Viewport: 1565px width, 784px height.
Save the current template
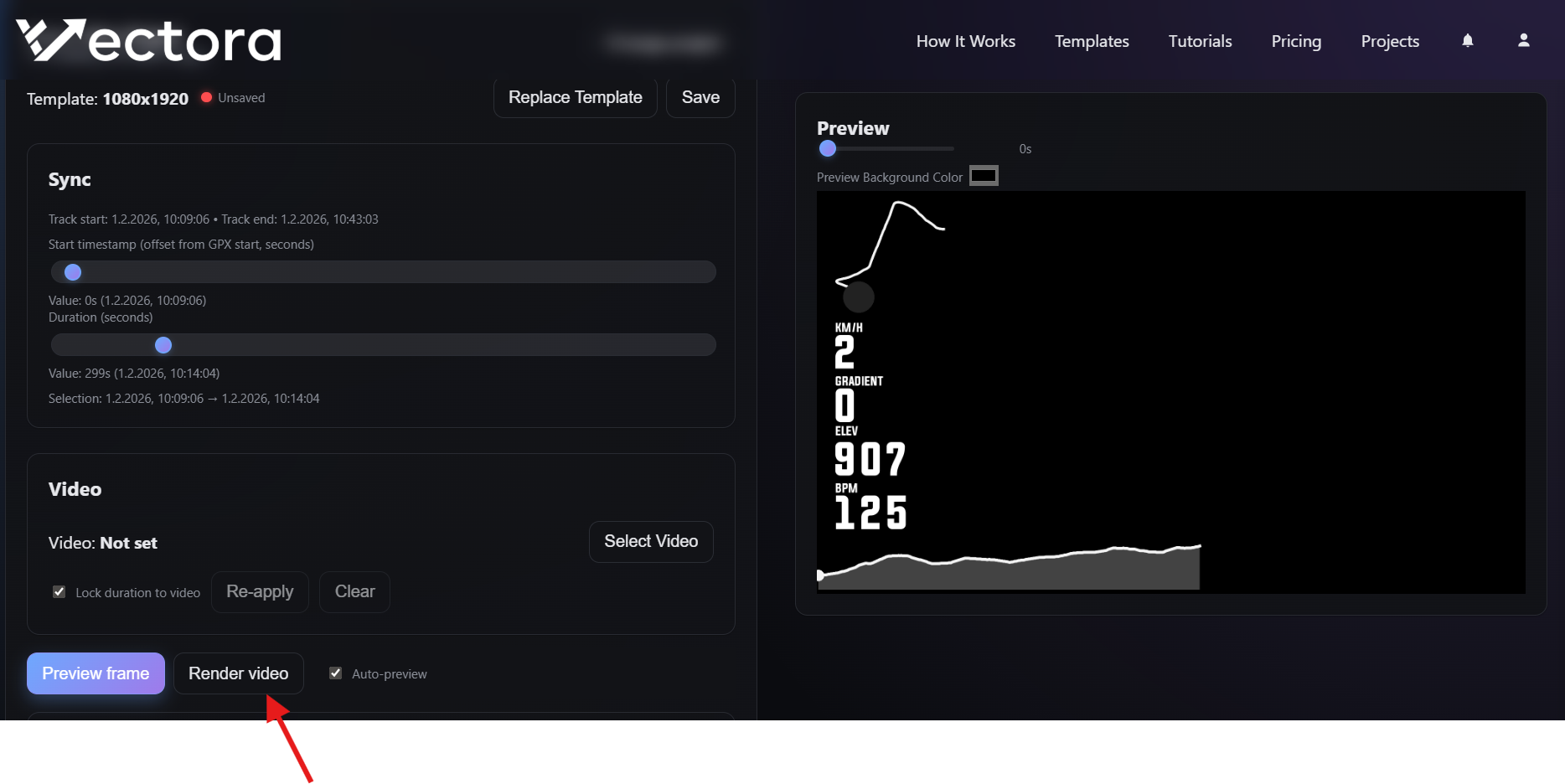[x=700, y=97]
